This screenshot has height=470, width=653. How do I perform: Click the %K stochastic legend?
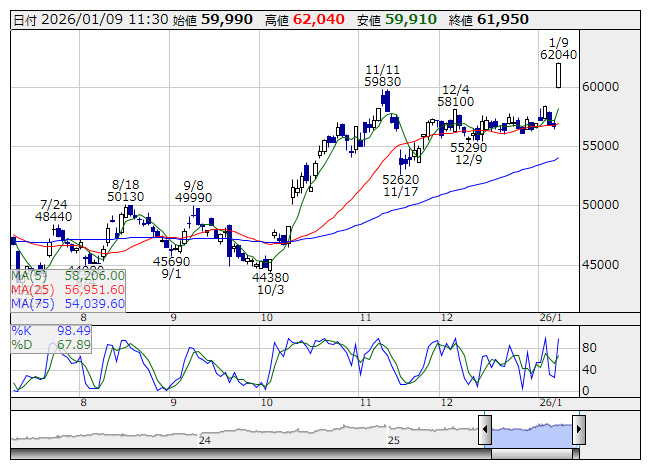click(x=22, y=330)
